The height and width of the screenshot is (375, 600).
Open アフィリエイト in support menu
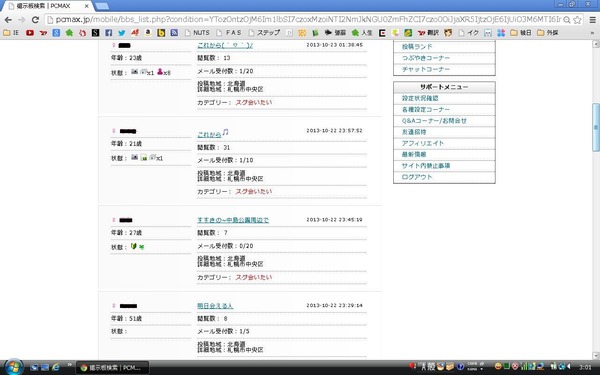tap(423, 143)
